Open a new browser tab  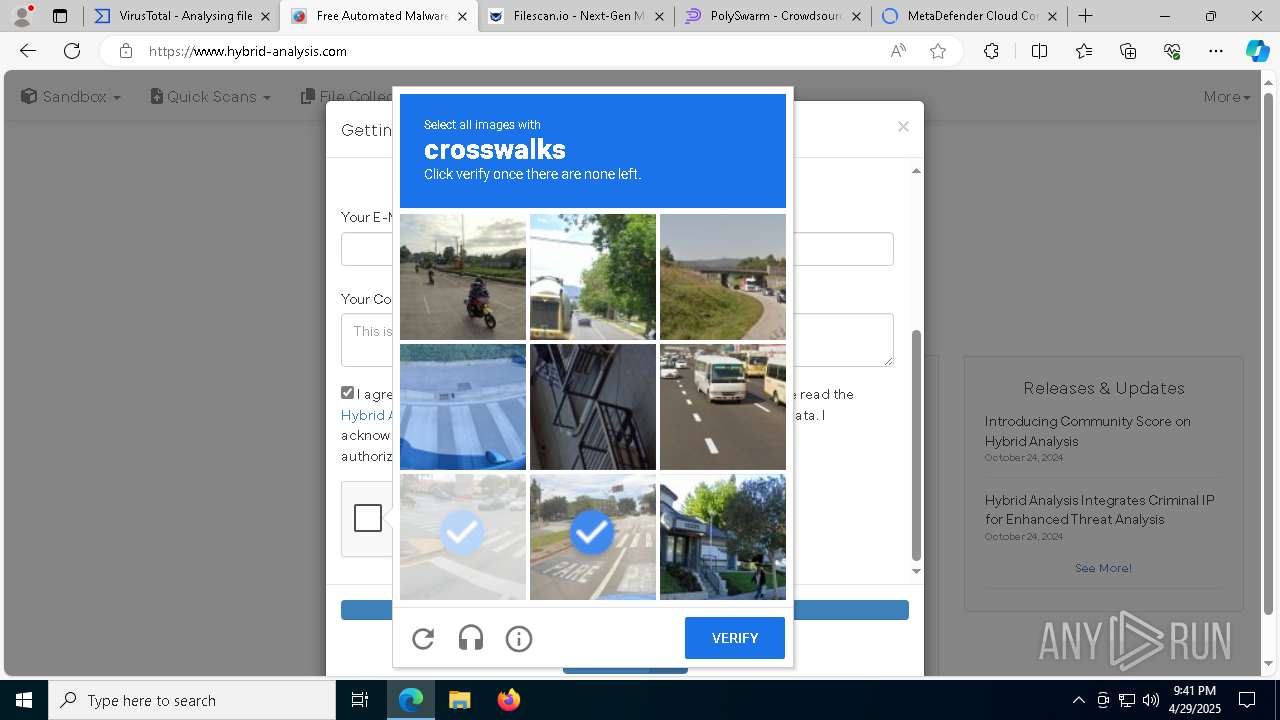(x=1086, y=16)
